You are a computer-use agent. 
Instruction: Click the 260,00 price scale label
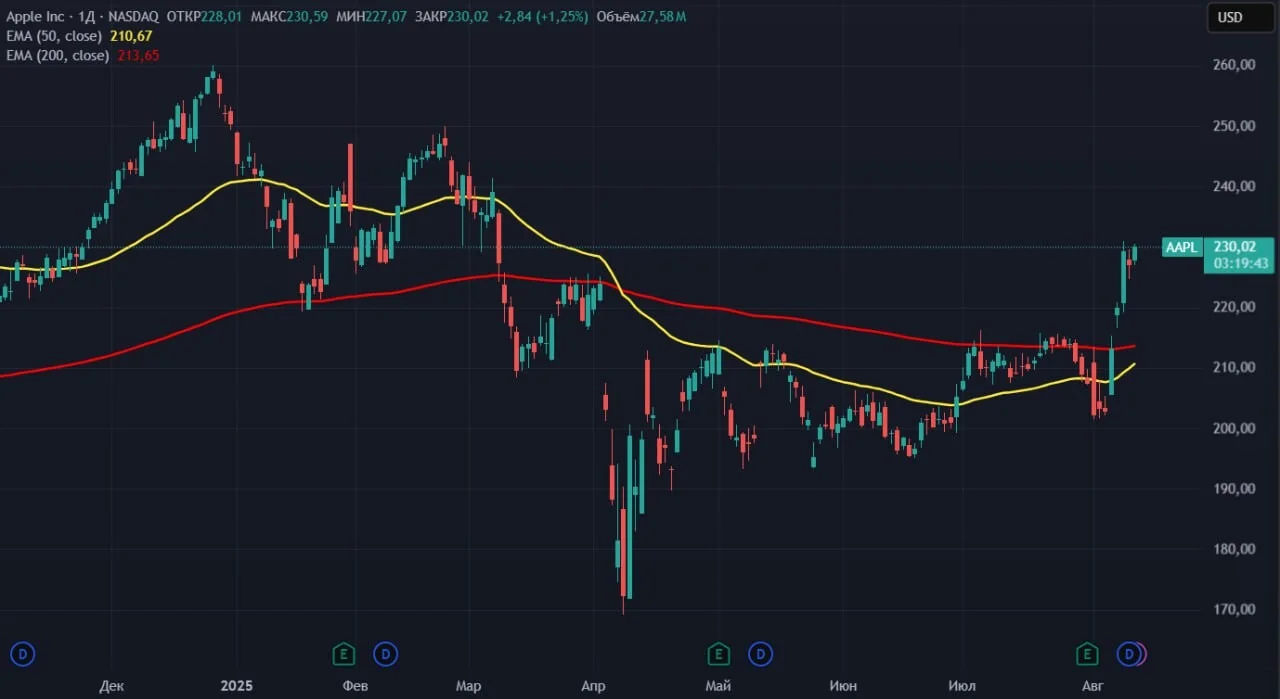tap(1233, 65)
